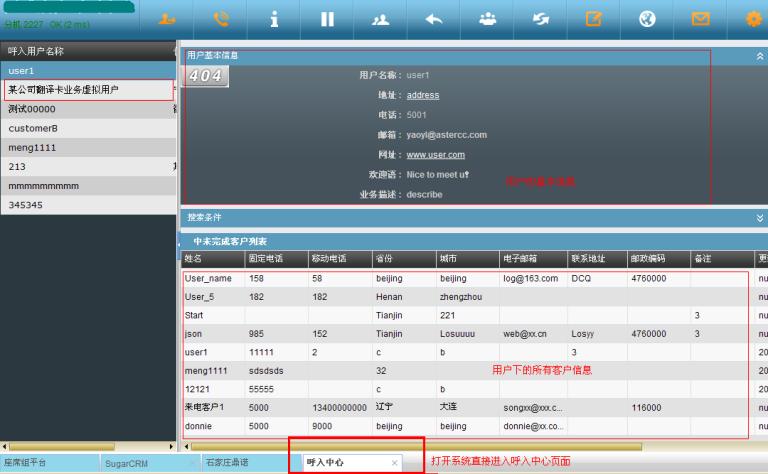Close the 呼入中心 tab
This screenshot has width=768, height=474.
[x=394, y=463]
